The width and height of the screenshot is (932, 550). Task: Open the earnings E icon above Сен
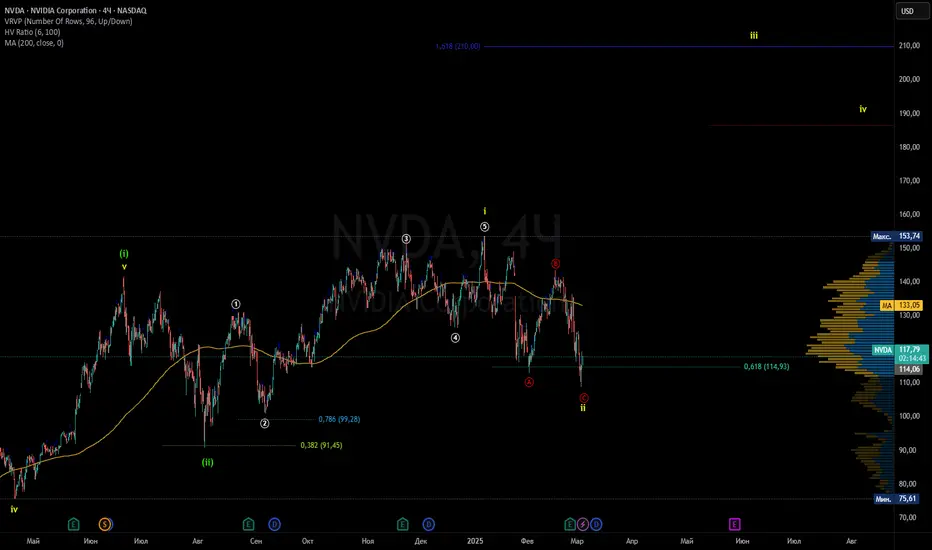248,524
